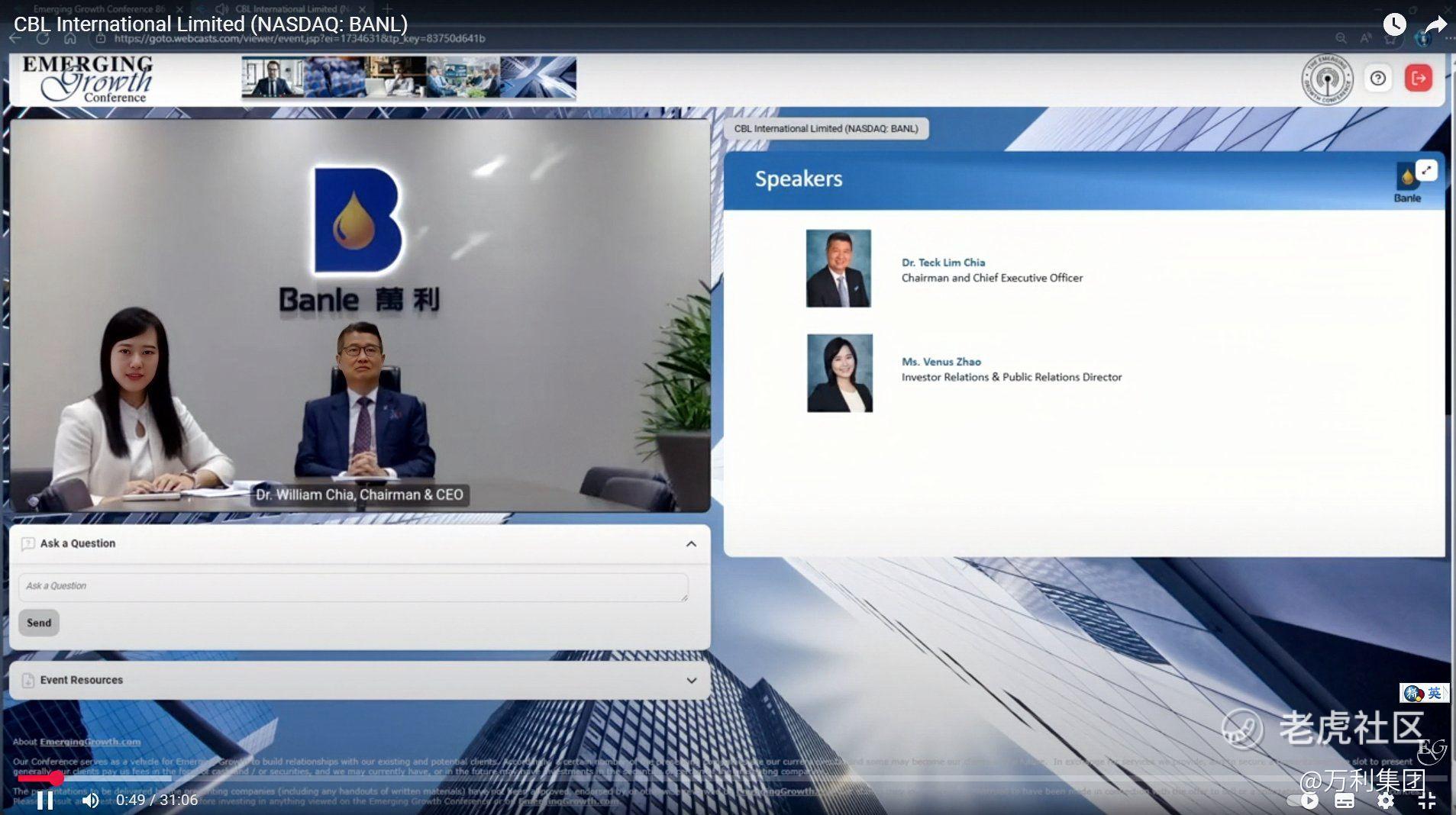Click the webcast URL in address bar
The height and width of the screenshot is (815, 1456).
(x=299, y=38)
